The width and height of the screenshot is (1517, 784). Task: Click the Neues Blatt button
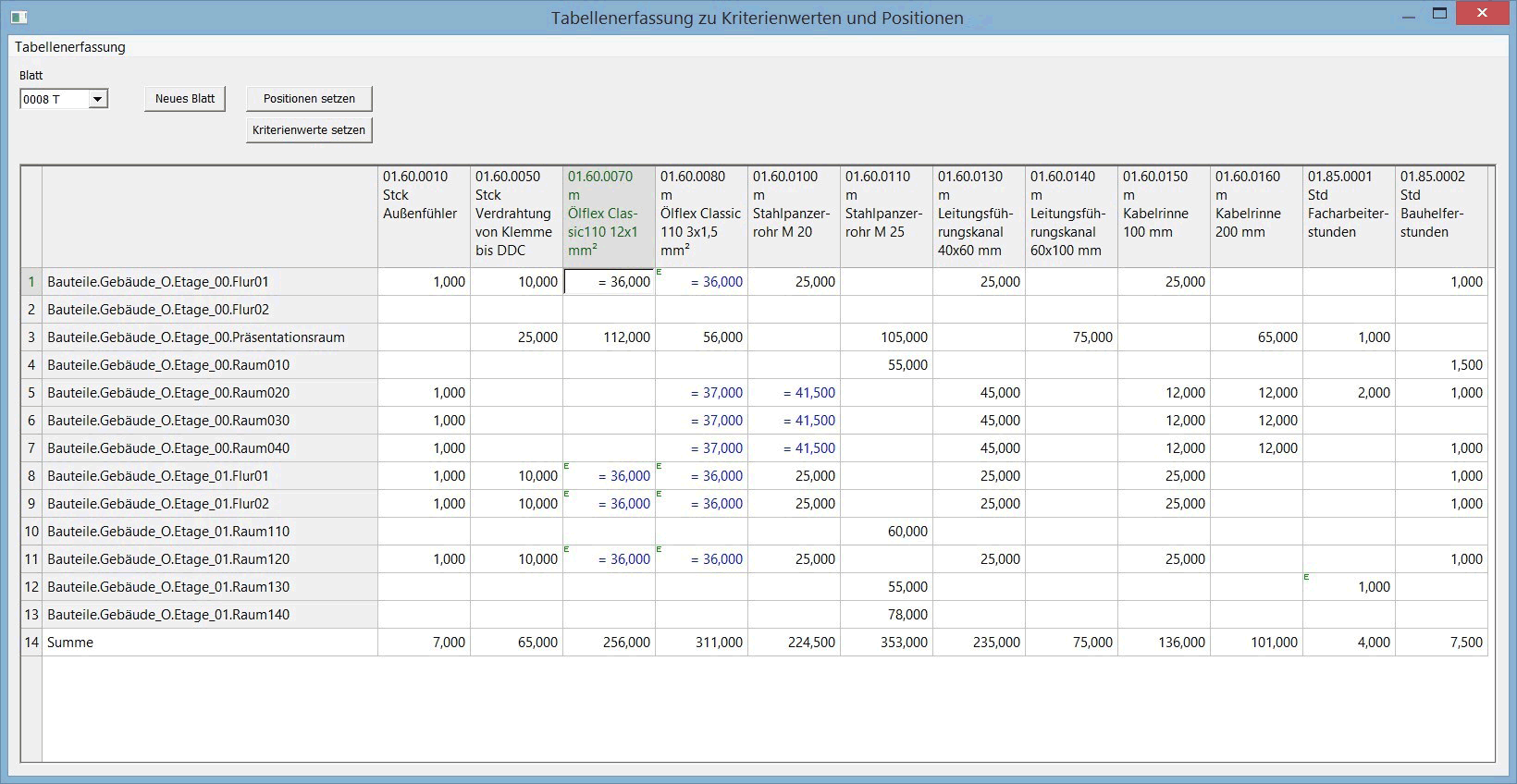point(184,99)
